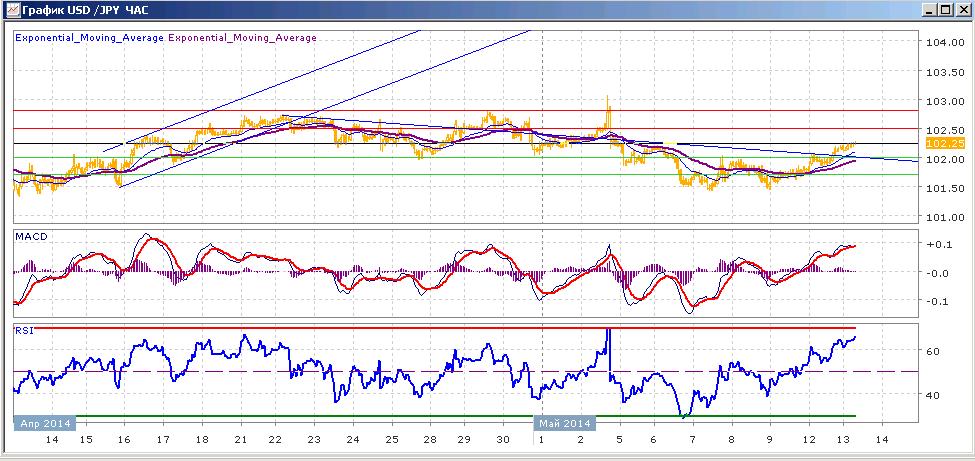The height and width of the screenshot is (461, 975).
Task: Click date label 13 on time axis
Action: pyautogui.click(x=843, y=440)
